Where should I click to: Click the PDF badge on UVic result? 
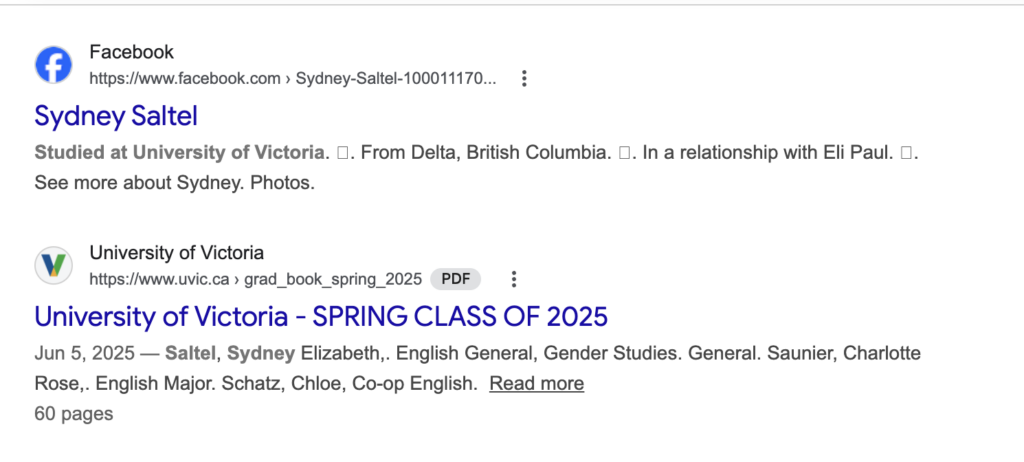pos(456,279)
